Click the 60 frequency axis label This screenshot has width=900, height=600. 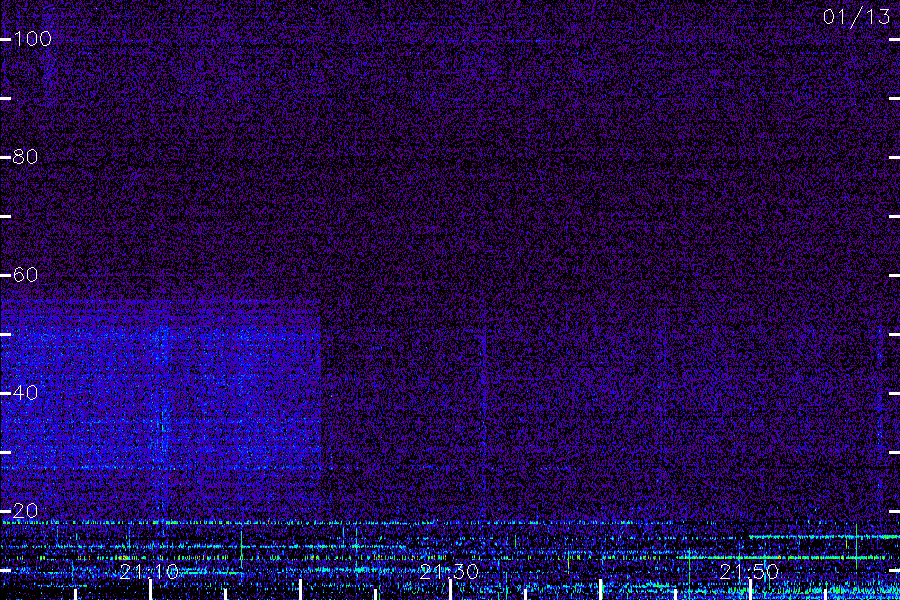tap(26, 274)
